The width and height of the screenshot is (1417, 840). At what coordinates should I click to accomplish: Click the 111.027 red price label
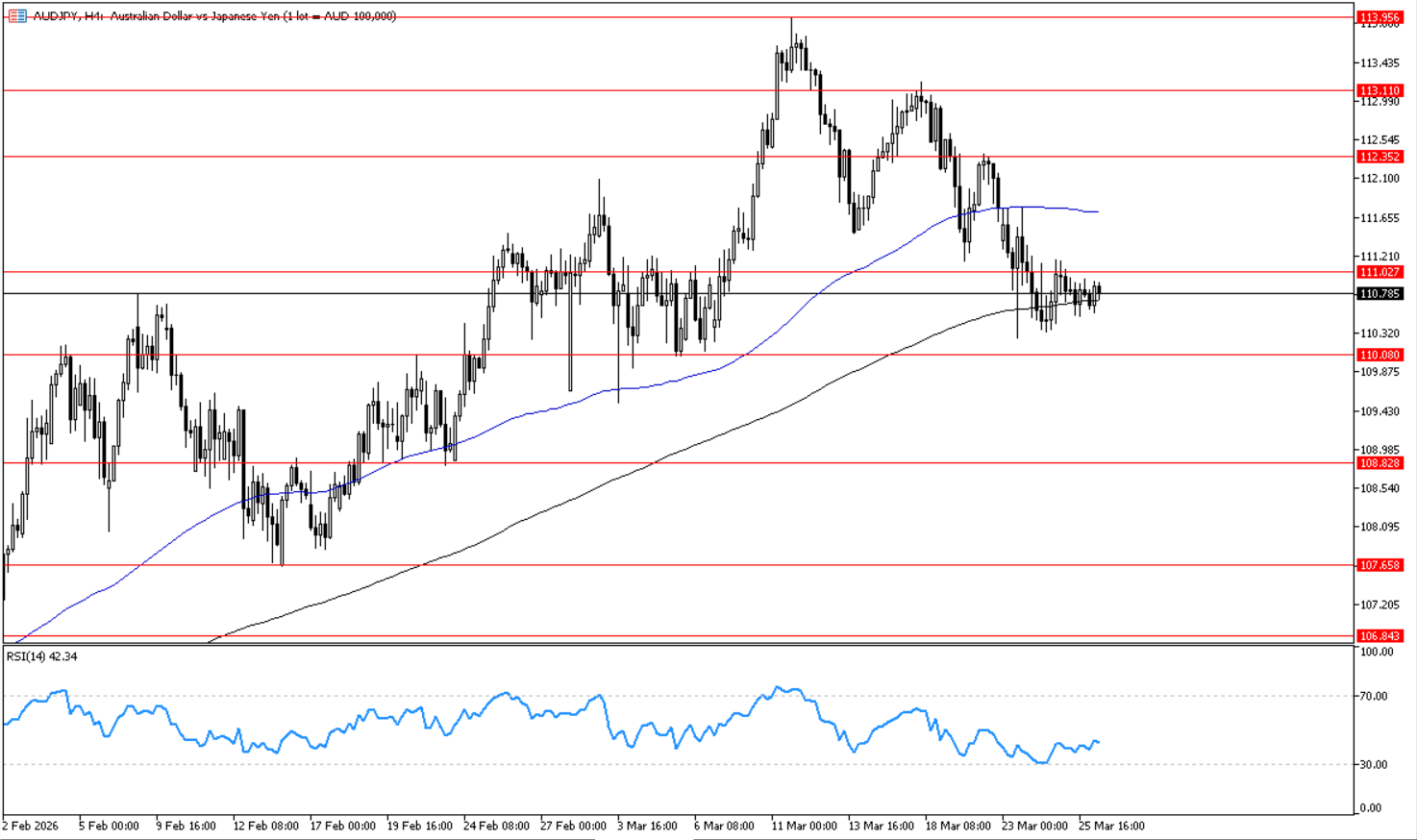(1380, 273)
